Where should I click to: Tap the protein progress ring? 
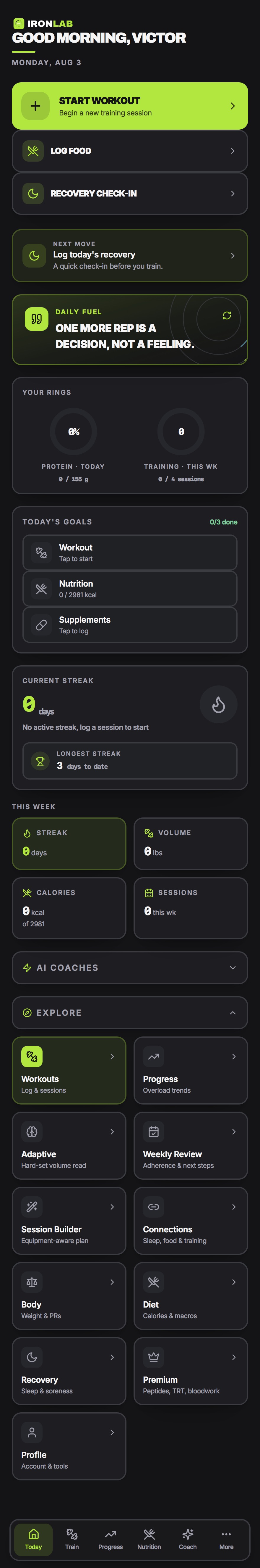pyautogui.click(x=74, y=432)
